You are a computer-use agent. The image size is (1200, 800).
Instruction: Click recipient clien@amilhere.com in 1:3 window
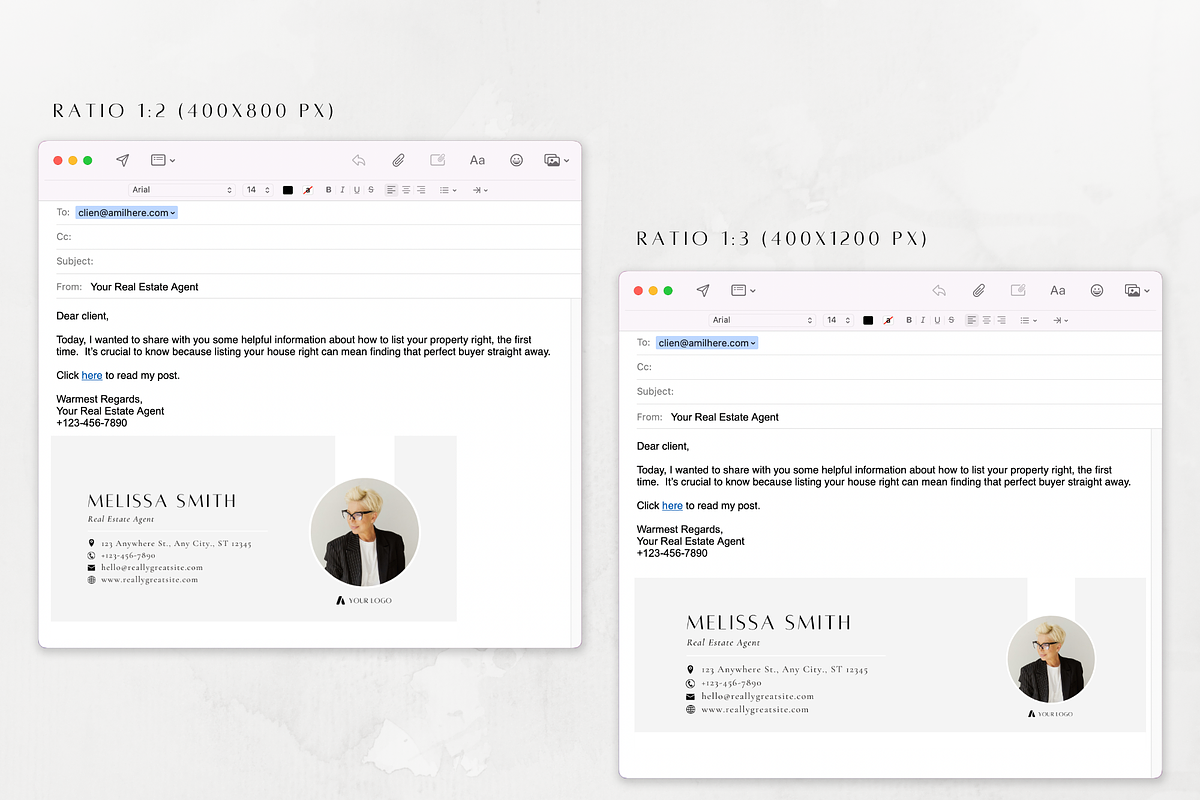click(707, 343)
